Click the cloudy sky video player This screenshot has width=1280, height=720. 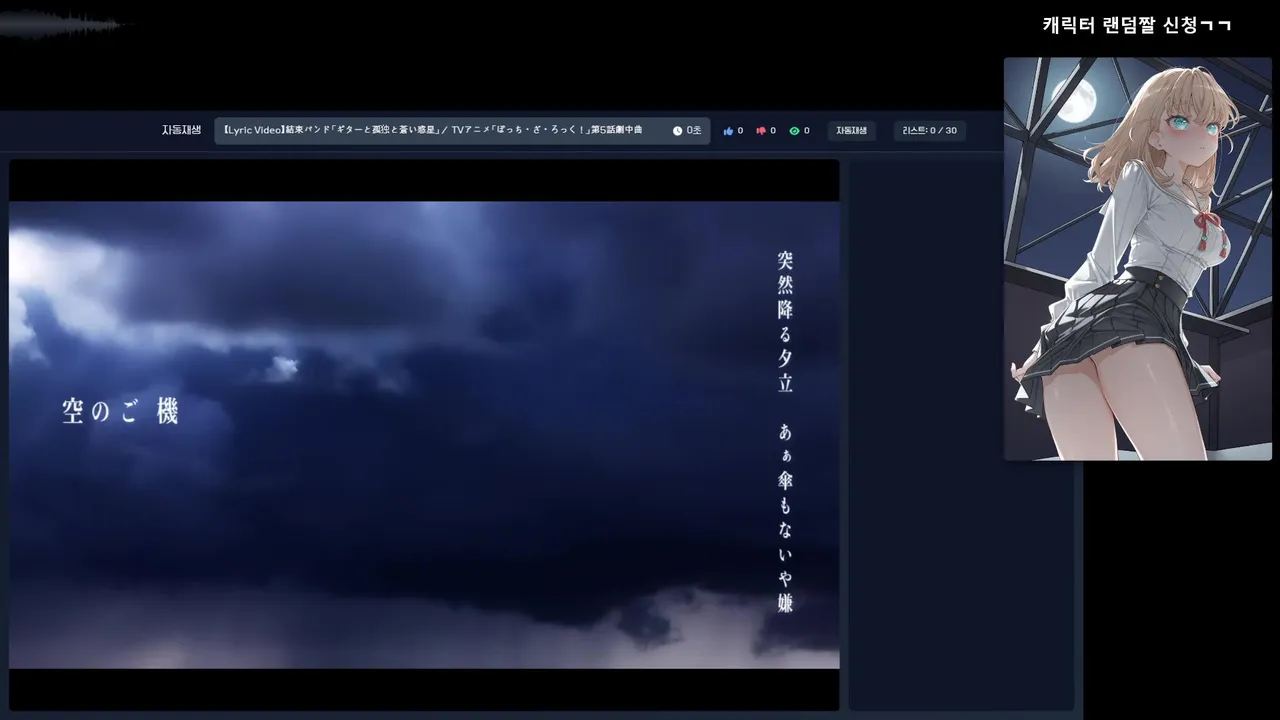pos(424,435)
